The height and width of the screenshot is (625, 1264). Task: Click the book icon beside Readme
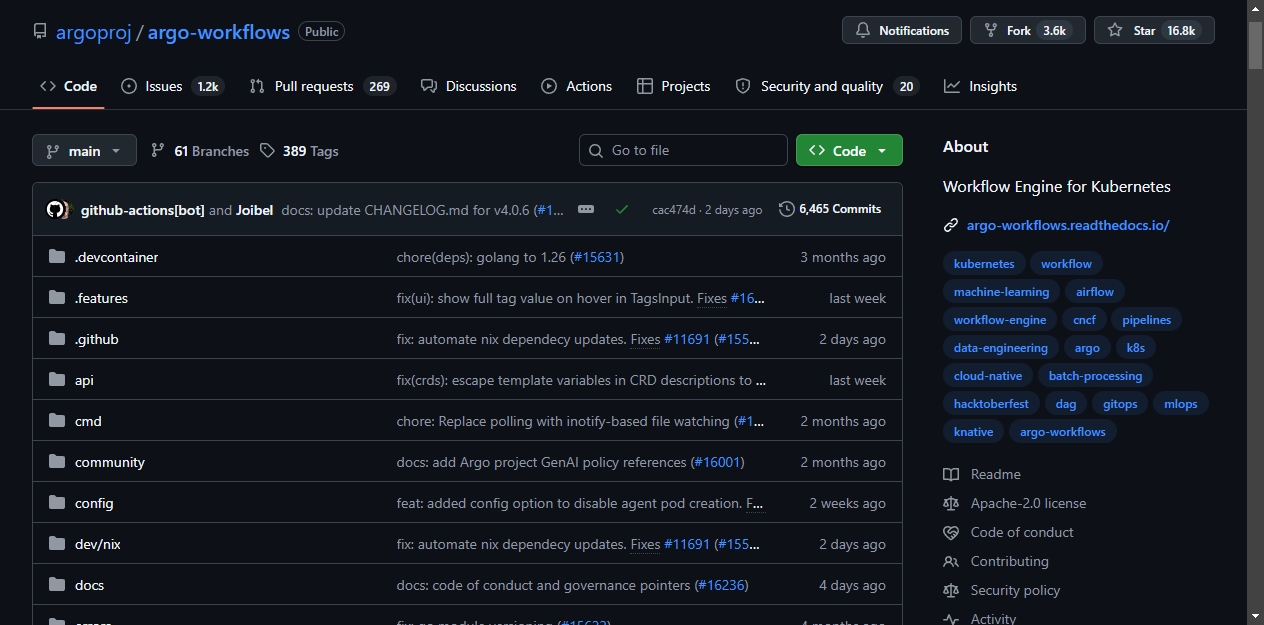pos(951,474)
